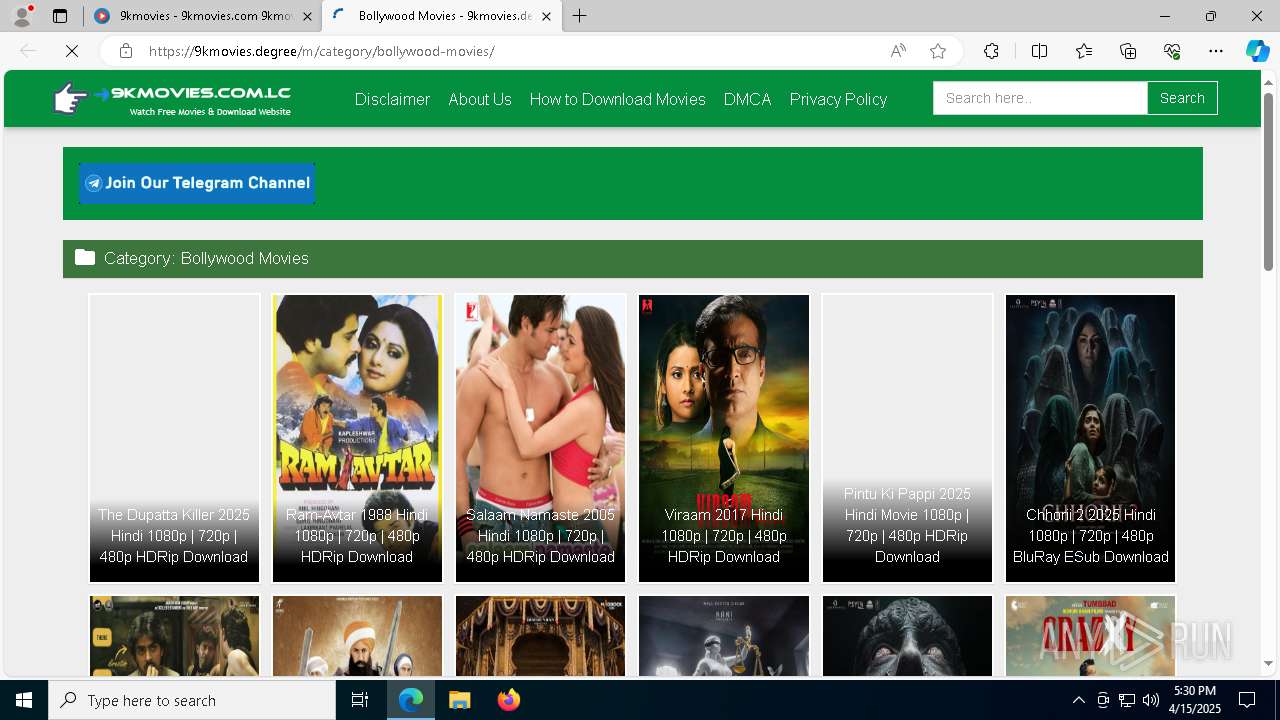Open the Extensions puzzle icon

[991, 51]
